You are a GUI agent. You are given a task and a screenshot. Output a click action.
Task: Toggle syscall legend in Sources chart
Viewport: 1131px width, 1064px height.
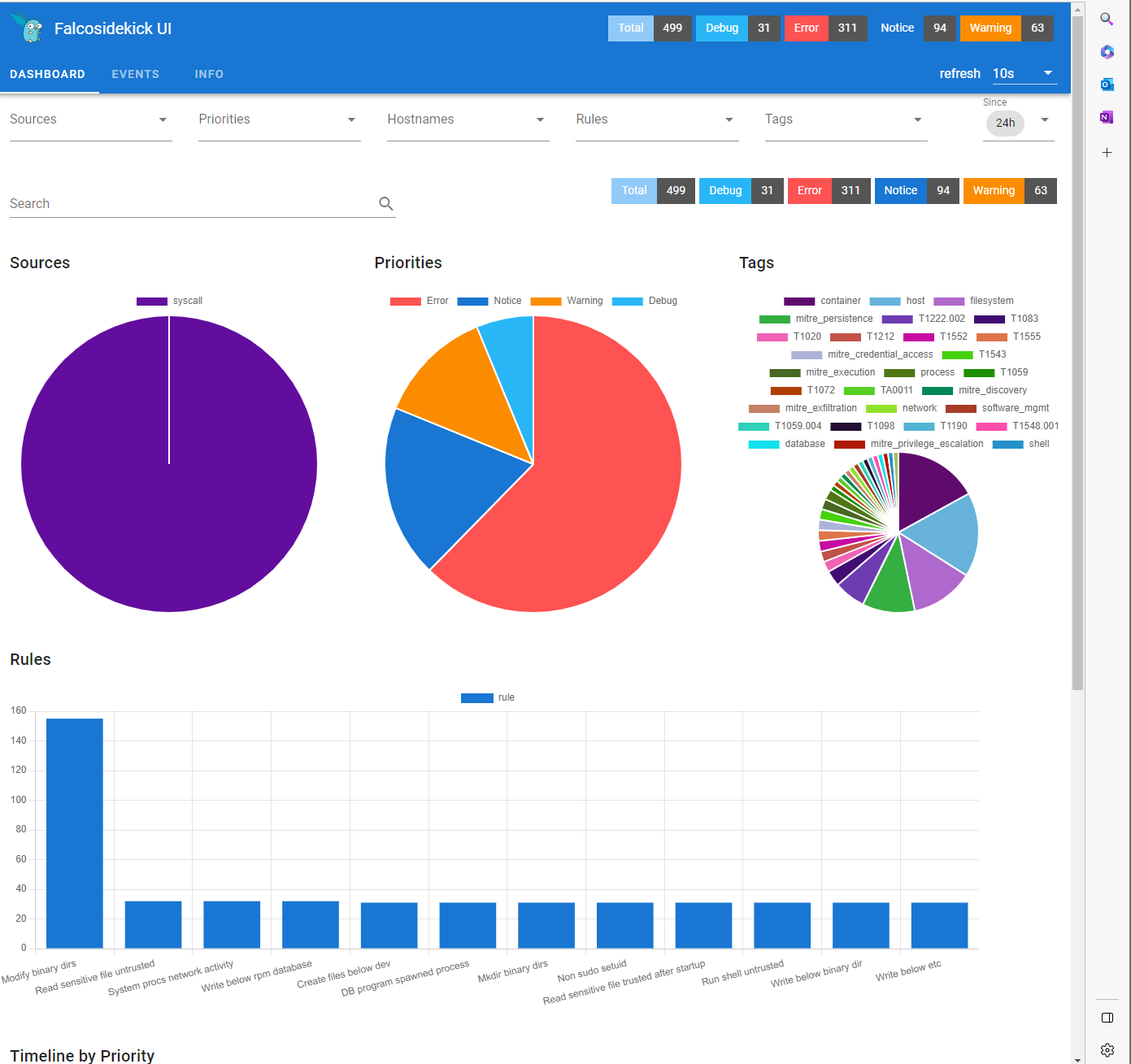169,301
